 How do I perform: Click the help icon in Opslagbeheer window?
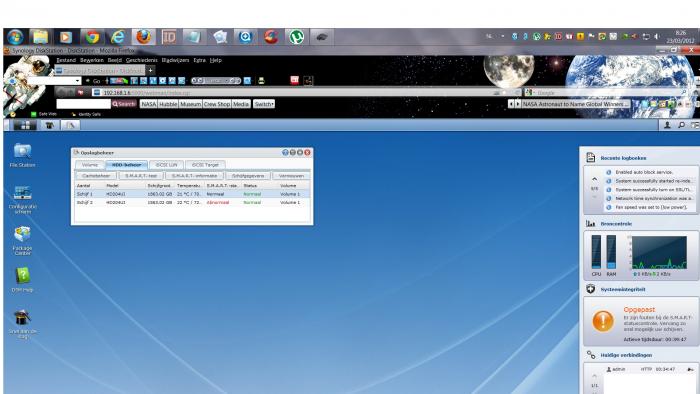point(285,153)
